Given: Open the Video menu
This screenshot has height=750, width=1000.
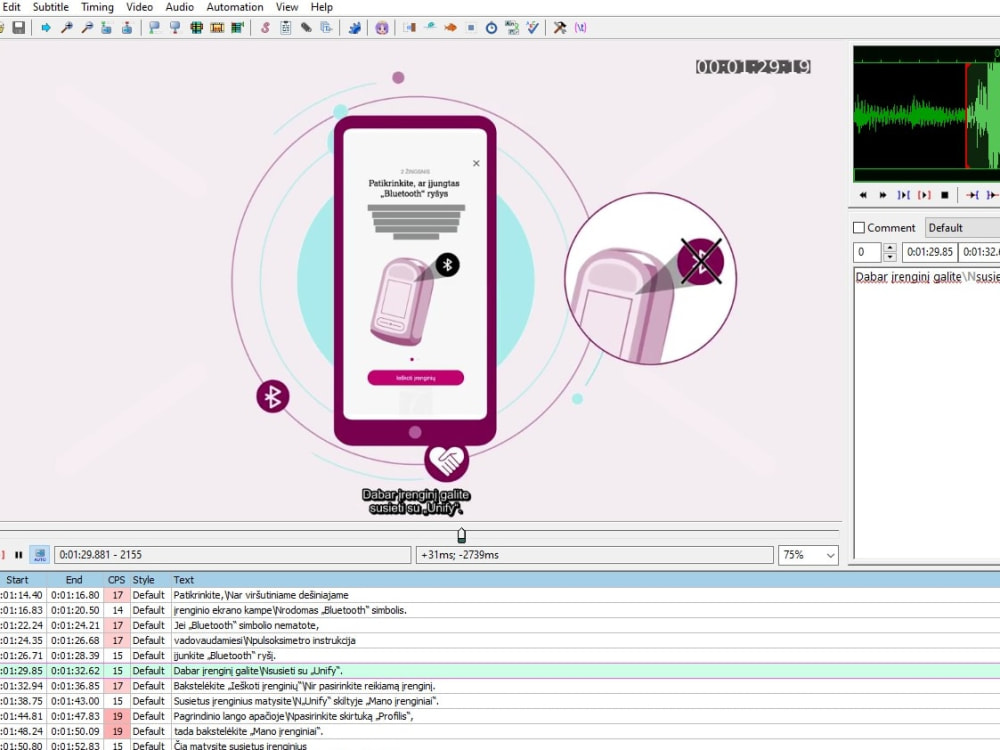Looking at the screenshot, I should pyautogui.click(x=139, y=7).
